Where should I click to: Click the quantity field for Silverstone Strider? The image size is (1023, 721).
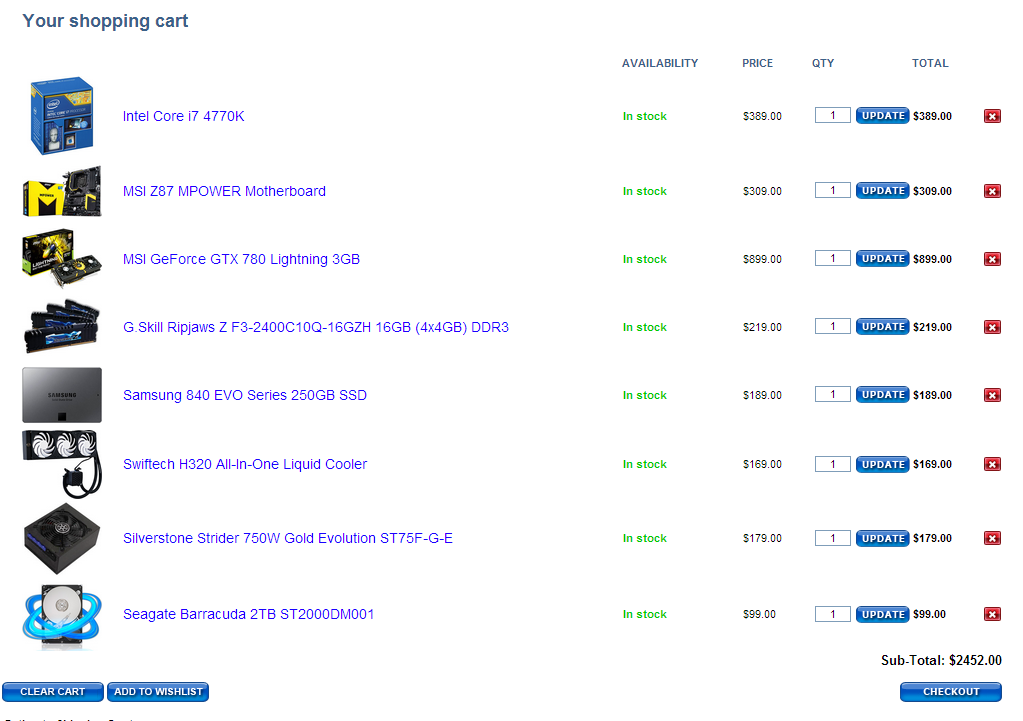pos(832,538)
